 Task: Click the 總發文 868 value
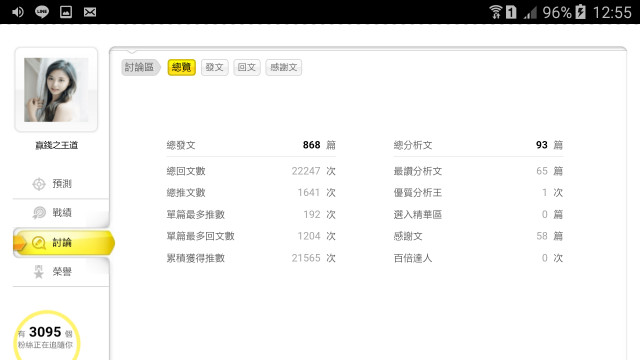coord(311,145)
